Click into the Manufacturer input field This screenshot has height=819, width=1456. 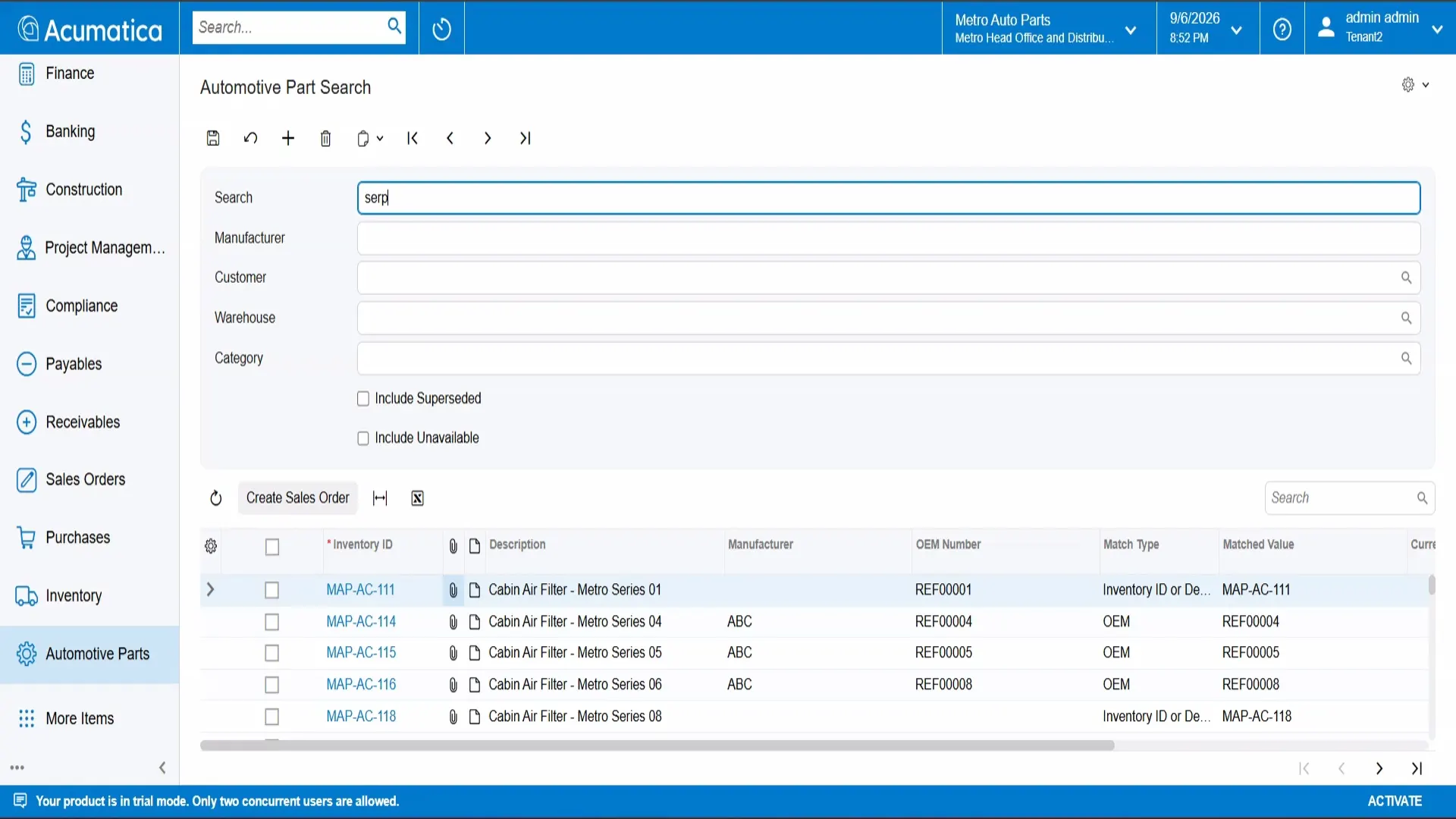point(888,238)
